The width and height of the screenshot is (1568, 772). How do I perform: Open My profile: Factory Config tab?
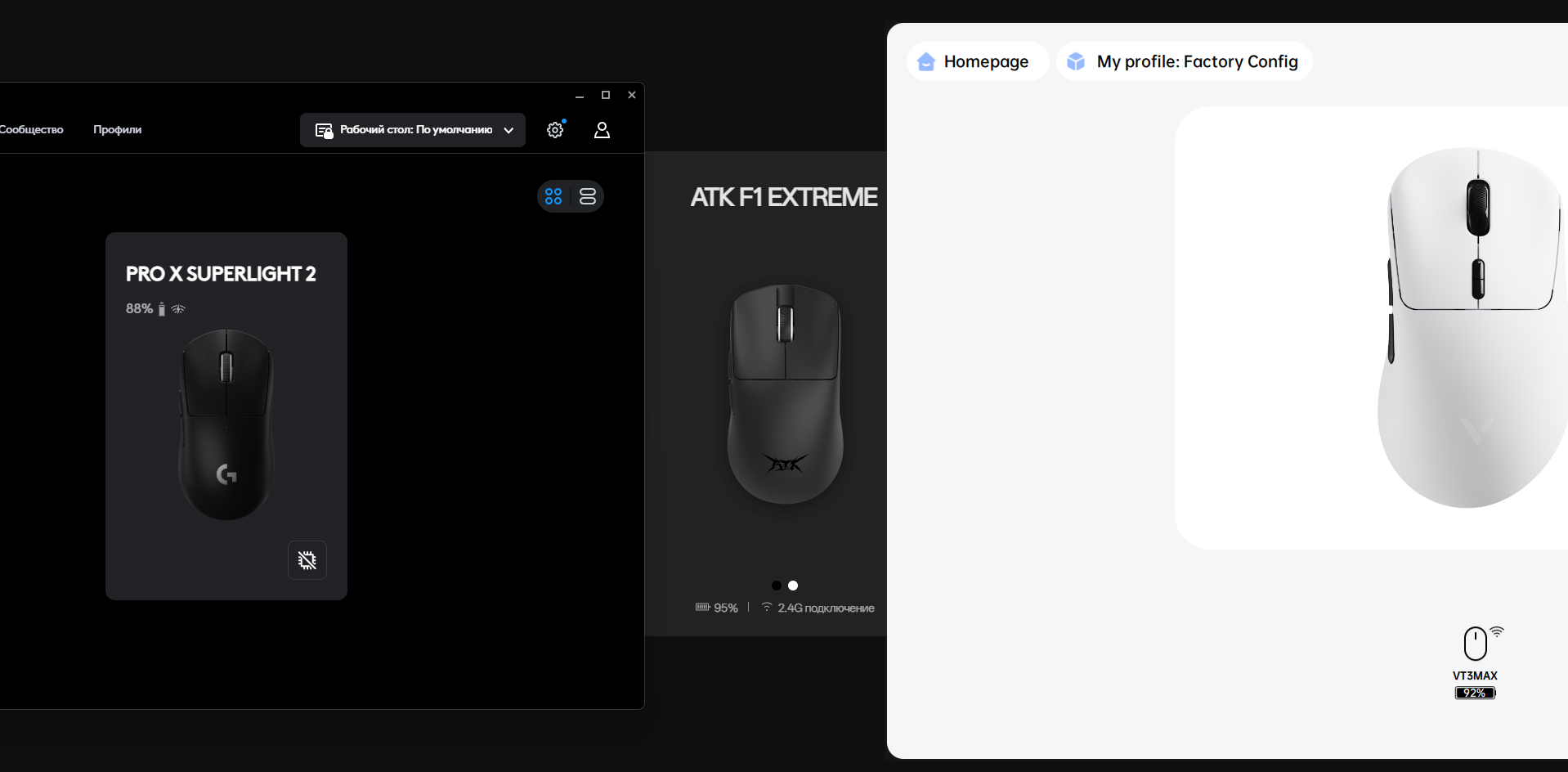click(x=1185, y=61)
